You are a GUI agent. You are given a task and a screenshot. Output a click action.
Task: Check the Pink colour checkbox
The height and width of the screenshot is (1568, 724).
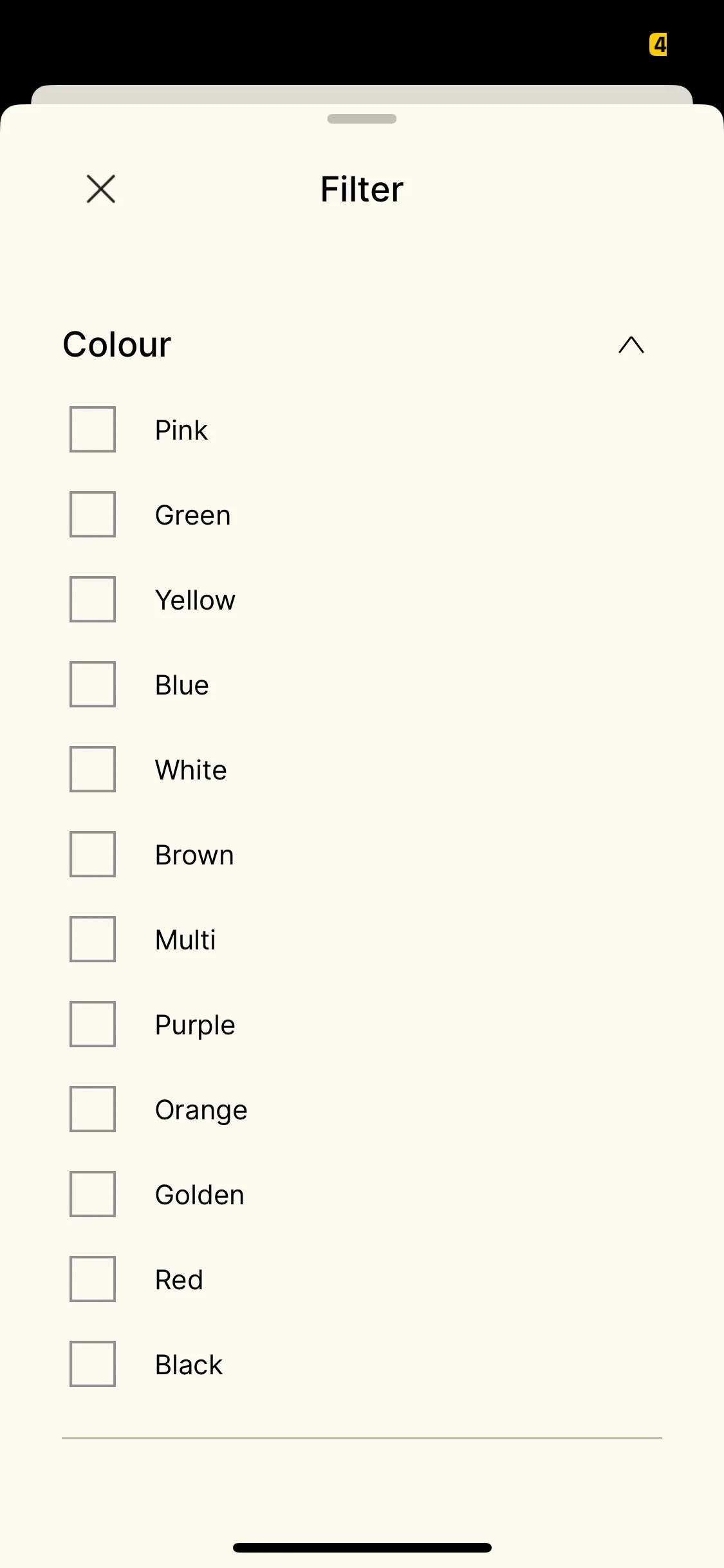click(x=93, y=429)
